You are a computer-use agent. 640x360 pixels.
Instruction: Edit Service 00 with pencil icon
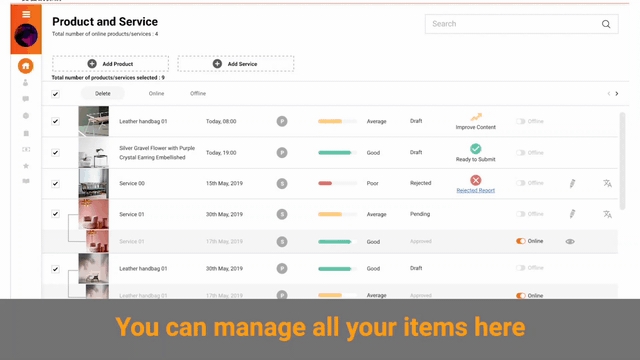[572, 183]
